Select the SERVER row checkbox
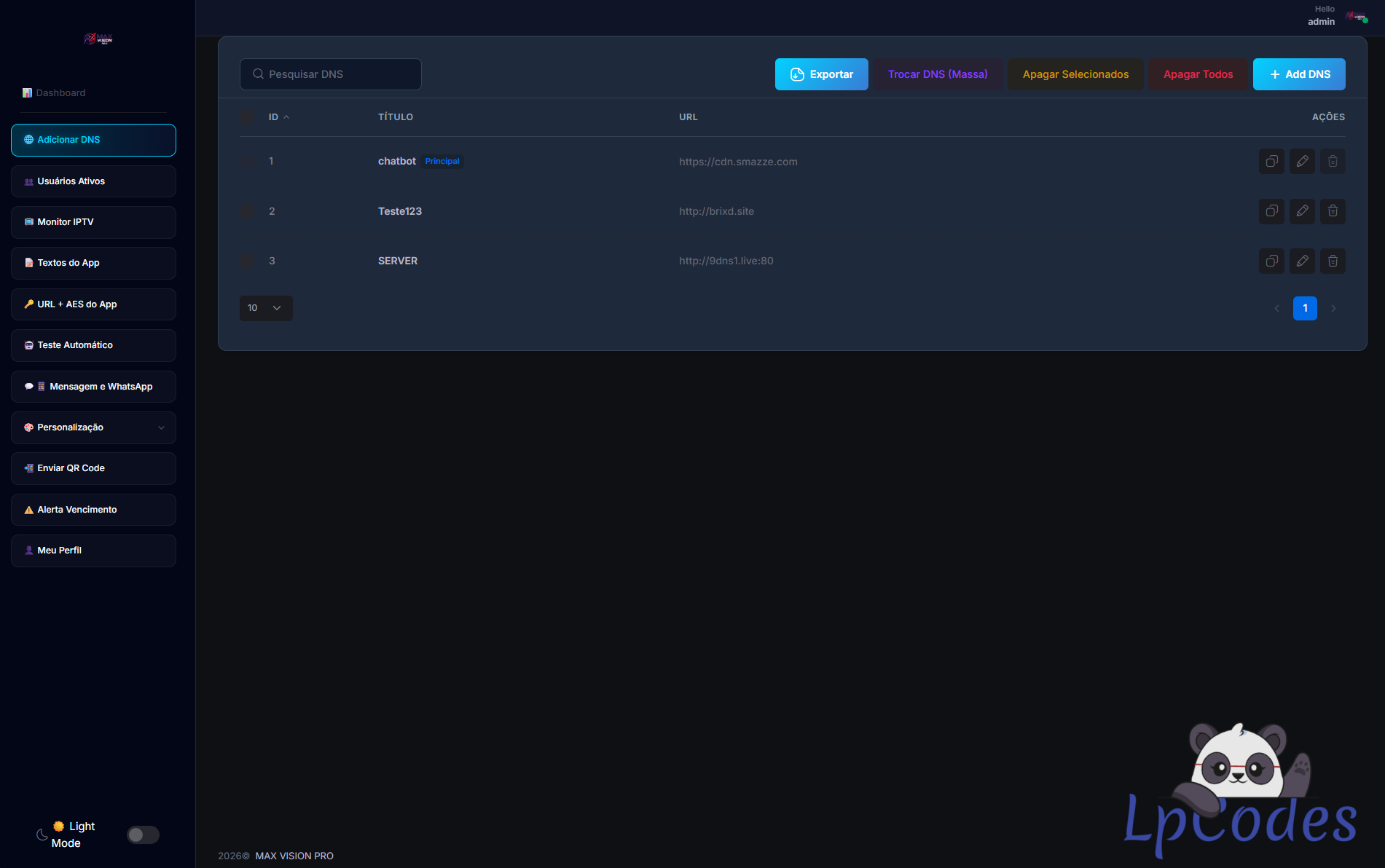The image size is (1385, 868). [248, 261]
